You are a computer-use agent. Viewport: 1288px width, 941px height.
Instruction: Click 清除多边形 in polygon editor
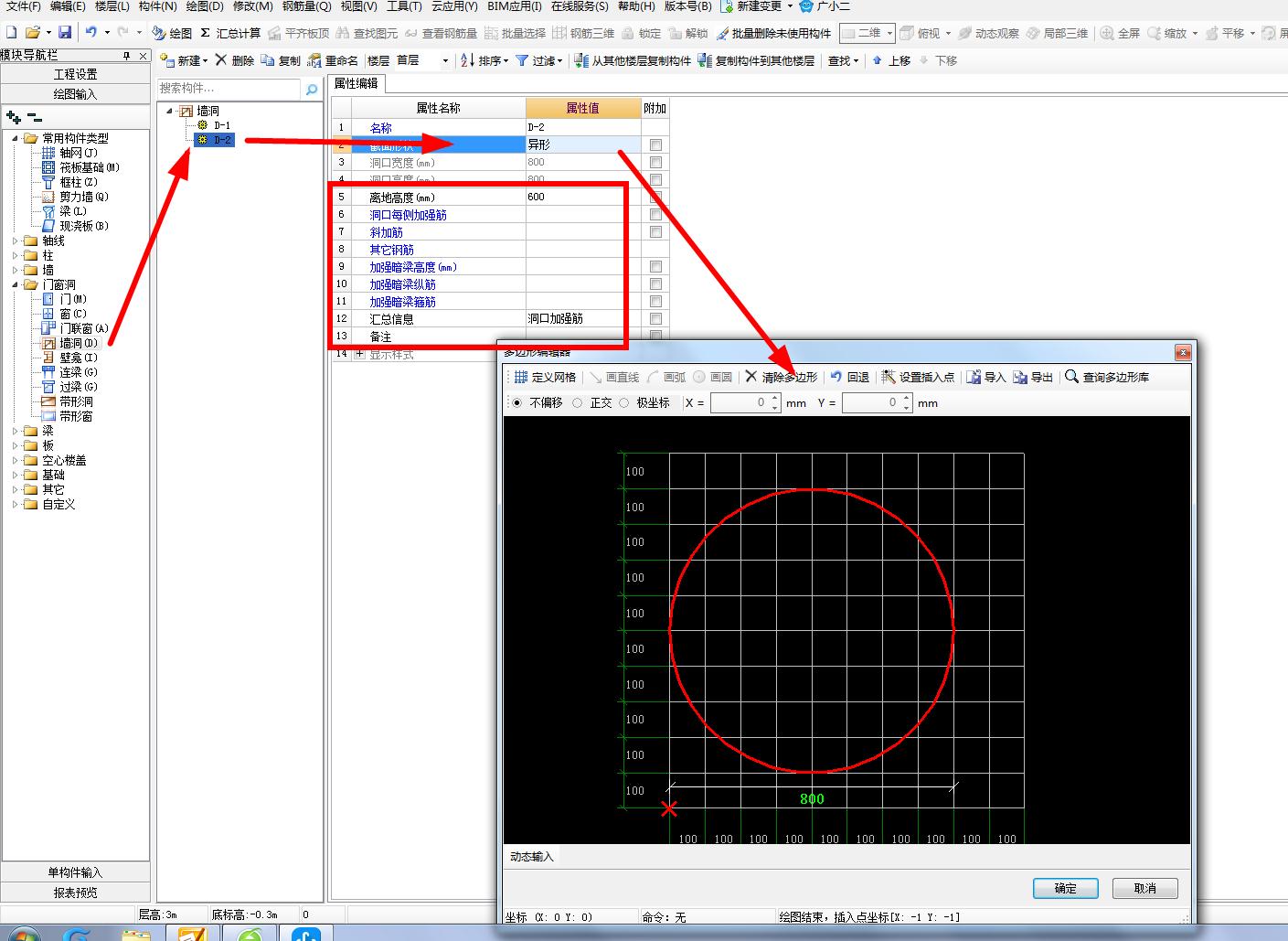[x=782, y=377]
